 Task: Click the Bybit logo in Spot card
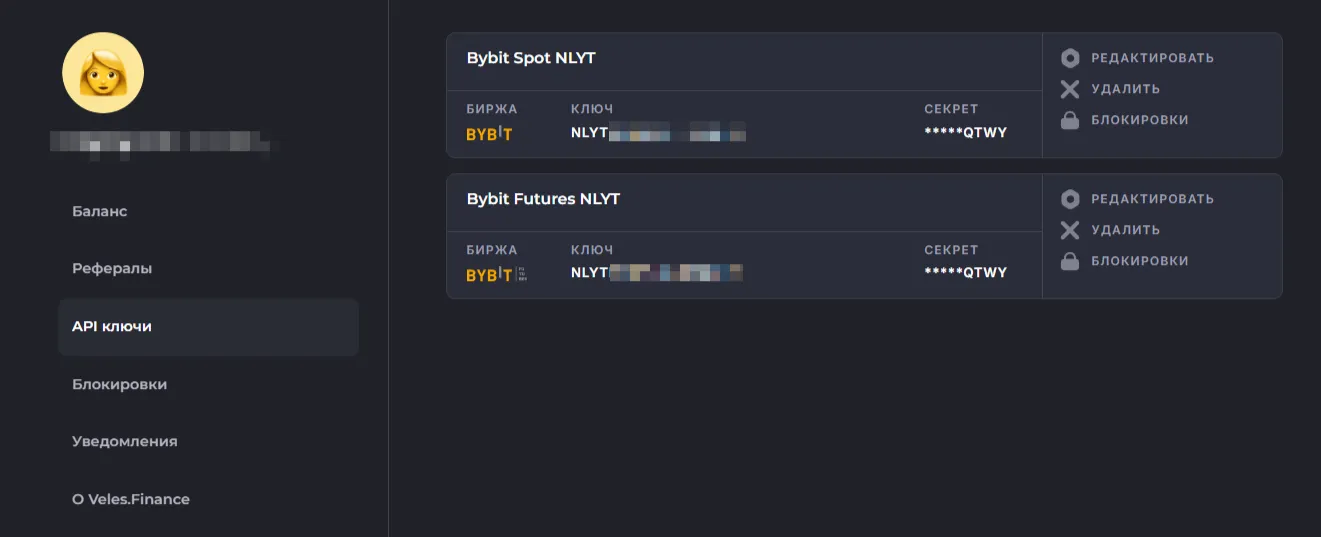(489, 133)
